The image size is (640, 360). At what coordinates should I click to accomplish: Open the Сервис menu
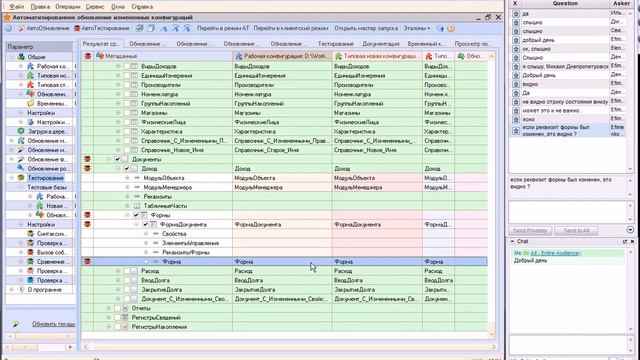pyautogui.click(x=95, y=7)
